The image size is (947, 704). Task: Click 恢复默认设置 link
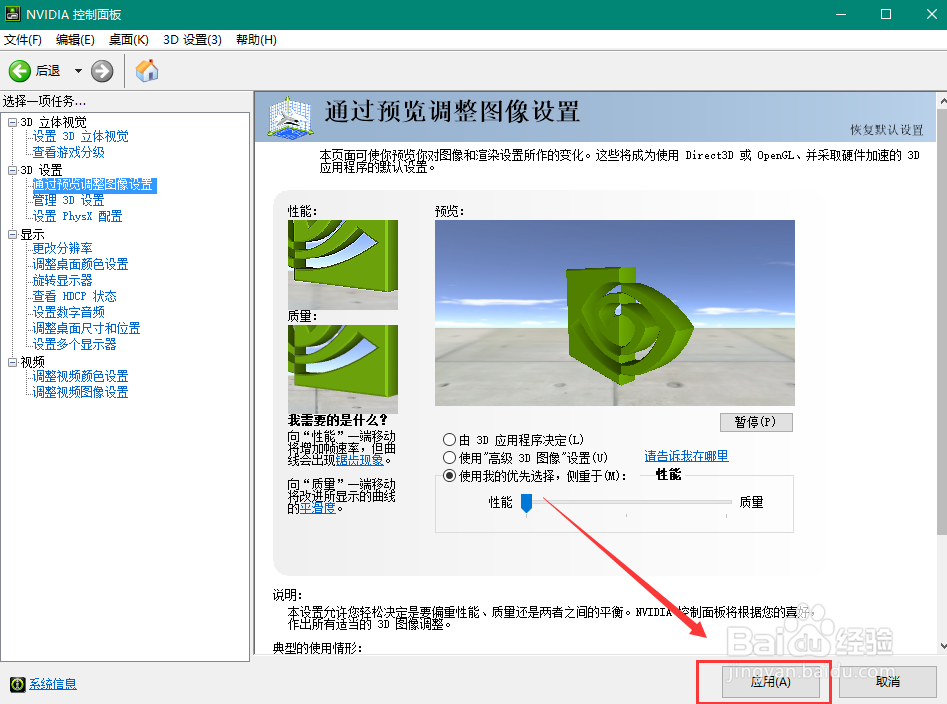(x=887, y=130)
